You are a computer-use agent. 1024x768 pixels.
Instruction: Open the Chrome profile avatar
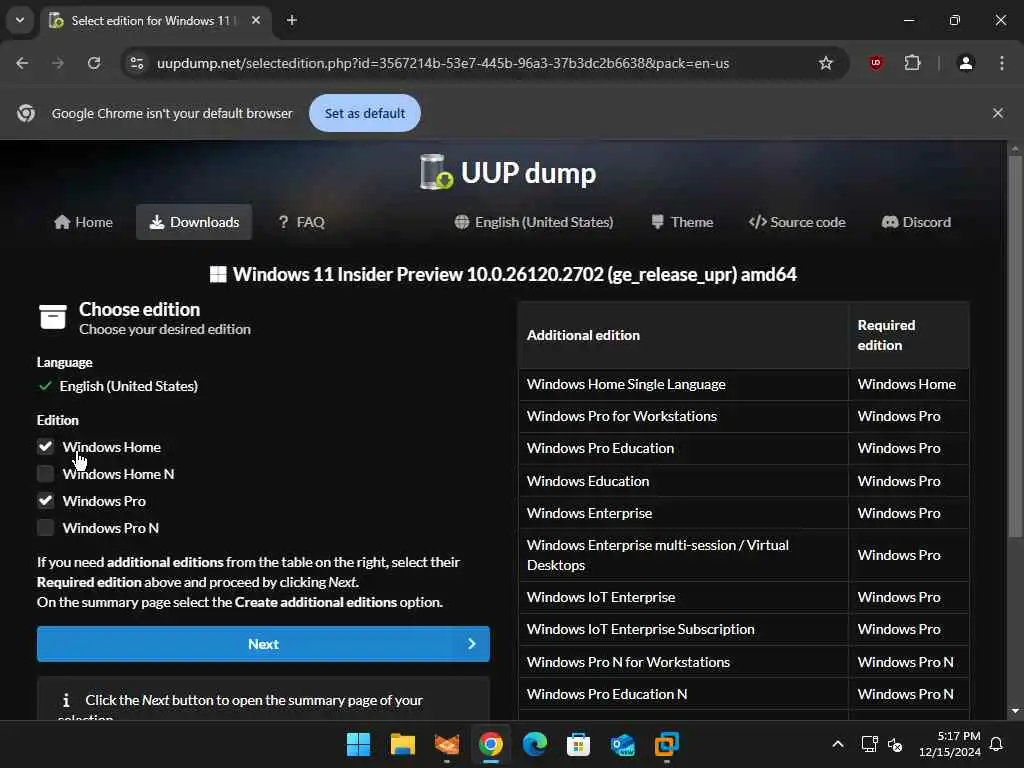tap(966, 63)
